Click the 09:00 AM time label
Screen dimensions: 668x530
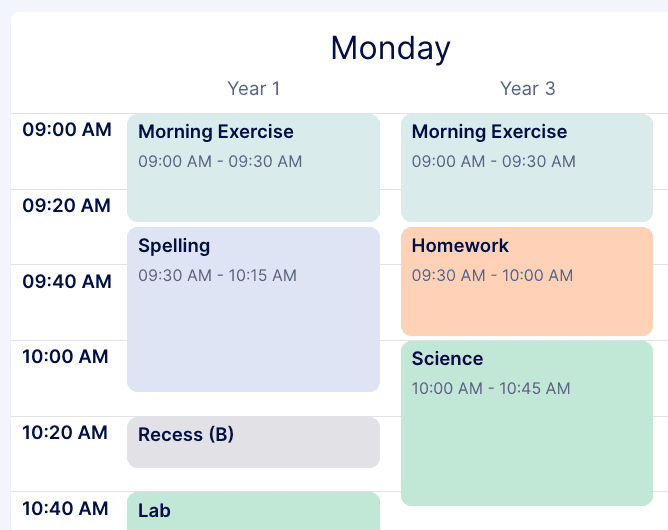click(x=67, y=130)
